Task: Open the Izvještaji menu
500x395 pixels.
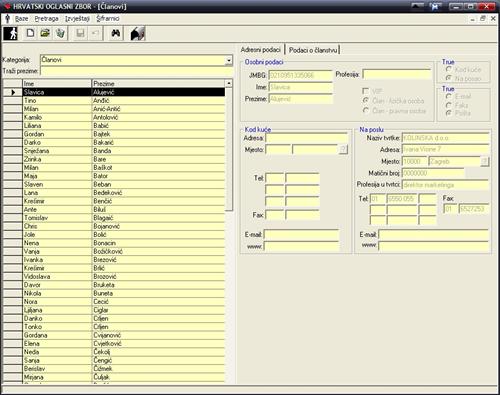Action: tap(77, 19)
